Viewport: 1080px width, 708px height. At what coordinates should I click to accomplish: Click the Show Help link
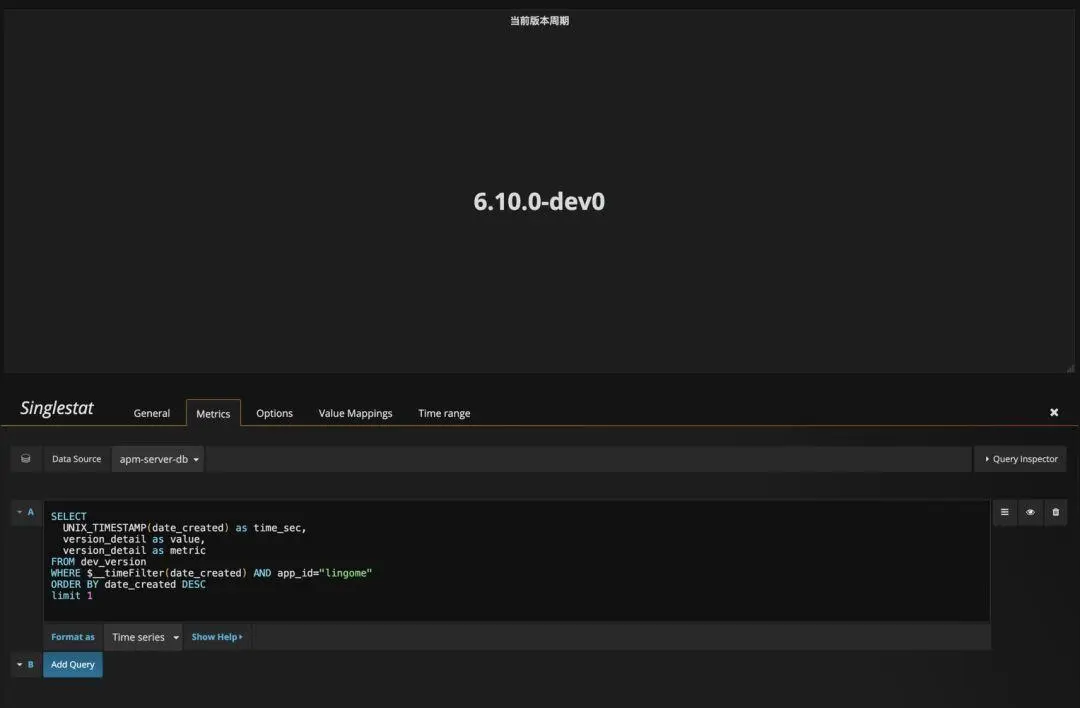click(x=217, y=637)
